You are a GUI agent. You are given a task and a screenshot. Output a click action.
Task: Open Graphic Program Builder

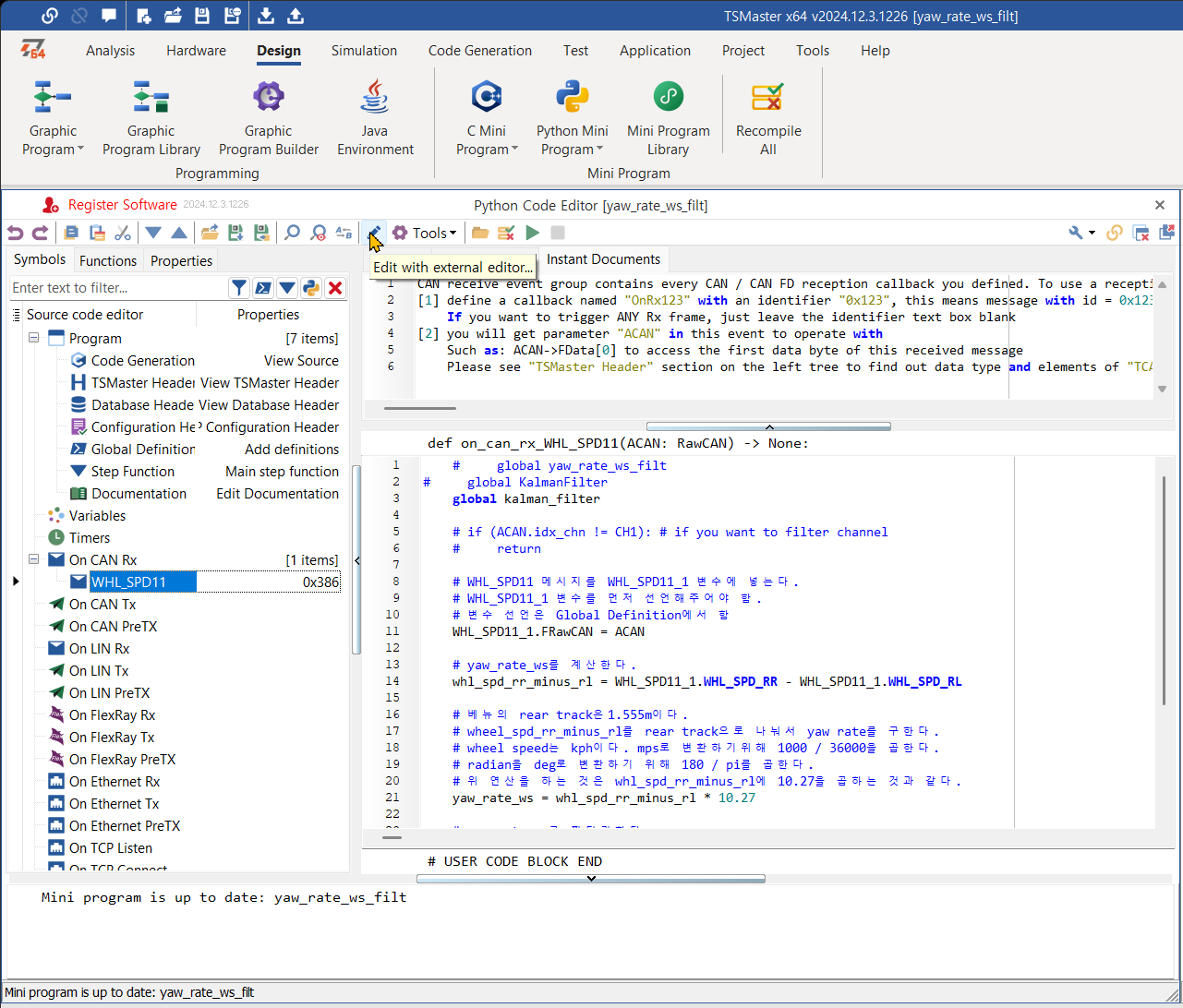click(x=269, y=118)
